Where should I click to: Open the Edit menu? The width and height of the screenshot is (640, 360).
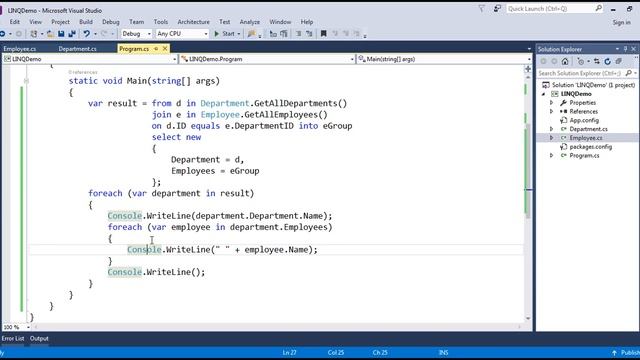click(x=15, y=22)
